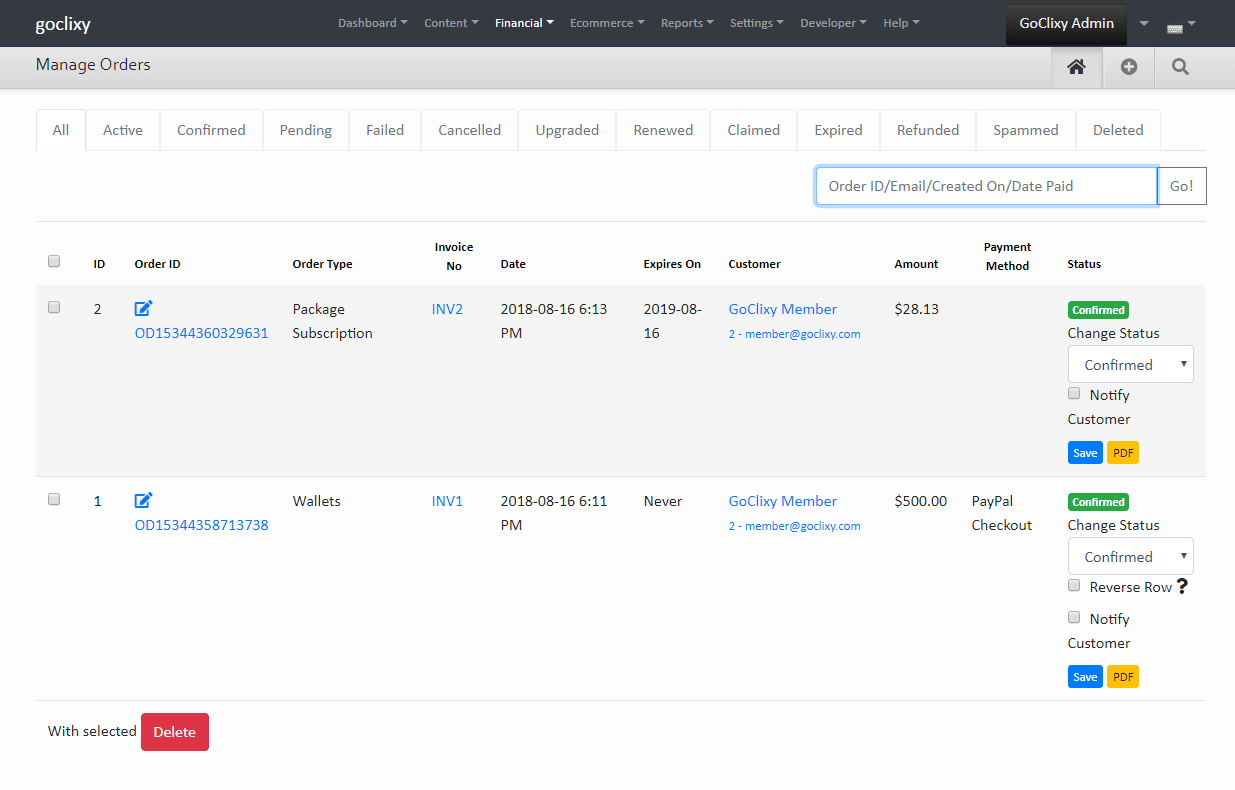Image resolution: width=1235 pixels, height=790 pixels.
Task: Click the GoClixy Admin button
Action: tap(1066, 24)
